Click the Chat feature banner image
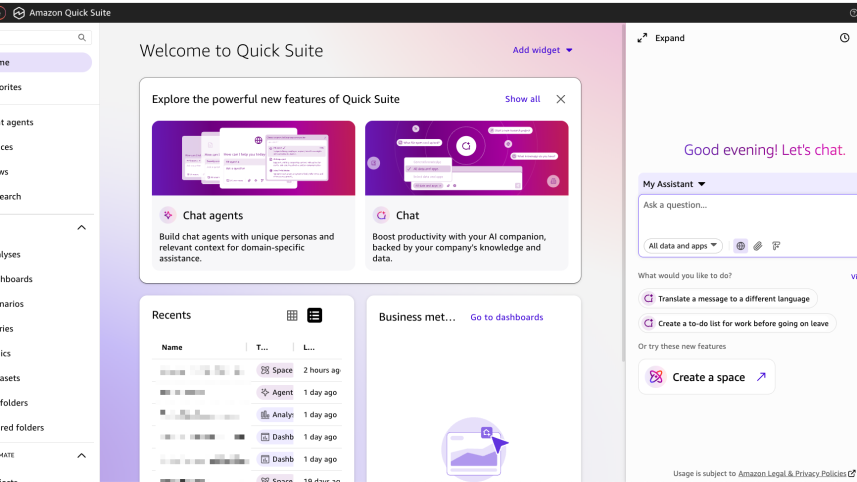This screenshot has height=482, width=857. [467, 158]
